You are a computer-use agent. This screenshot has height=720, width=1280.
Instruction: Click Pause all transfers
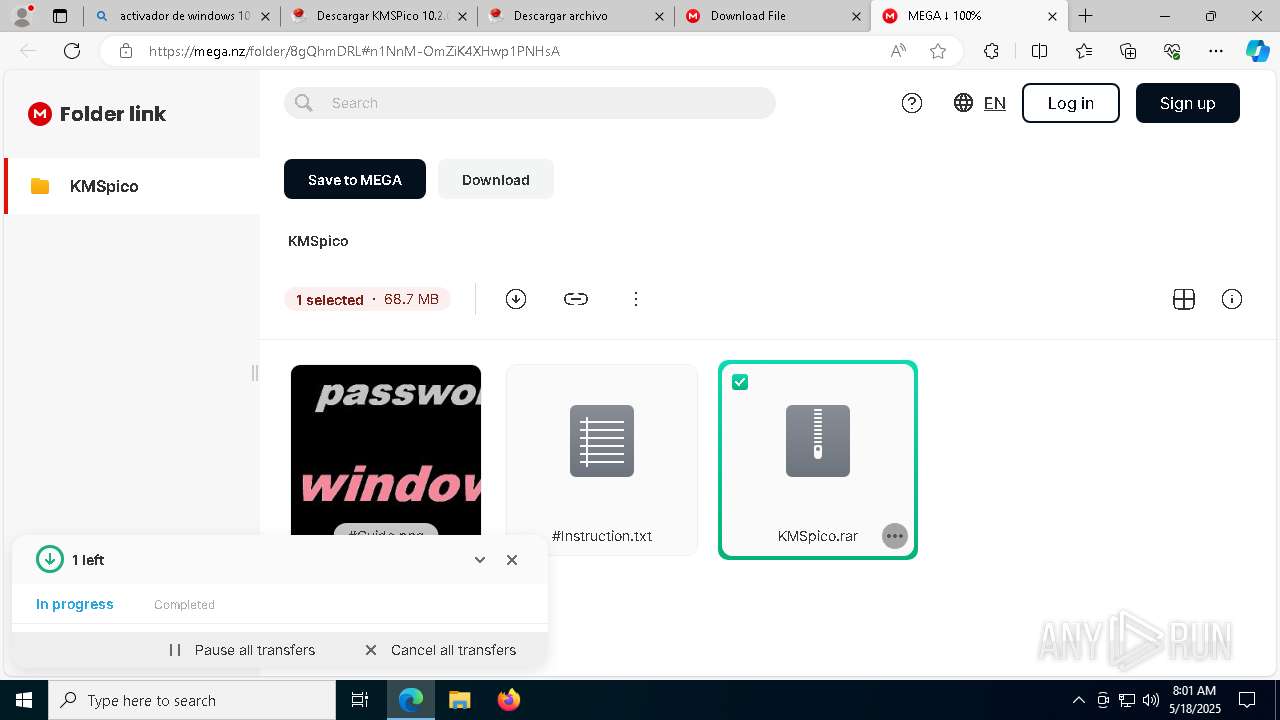(x=242, y=650)
